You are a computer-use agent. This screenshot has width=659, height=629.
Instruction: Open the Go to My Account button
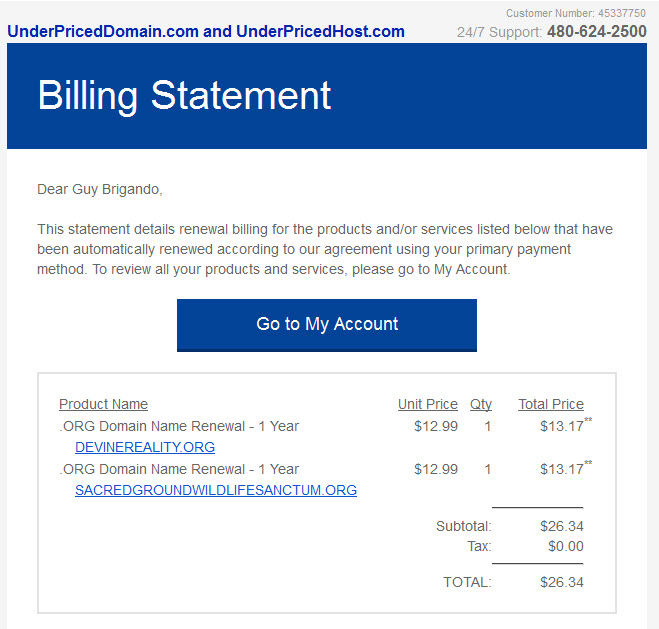[x=327, y=325]
